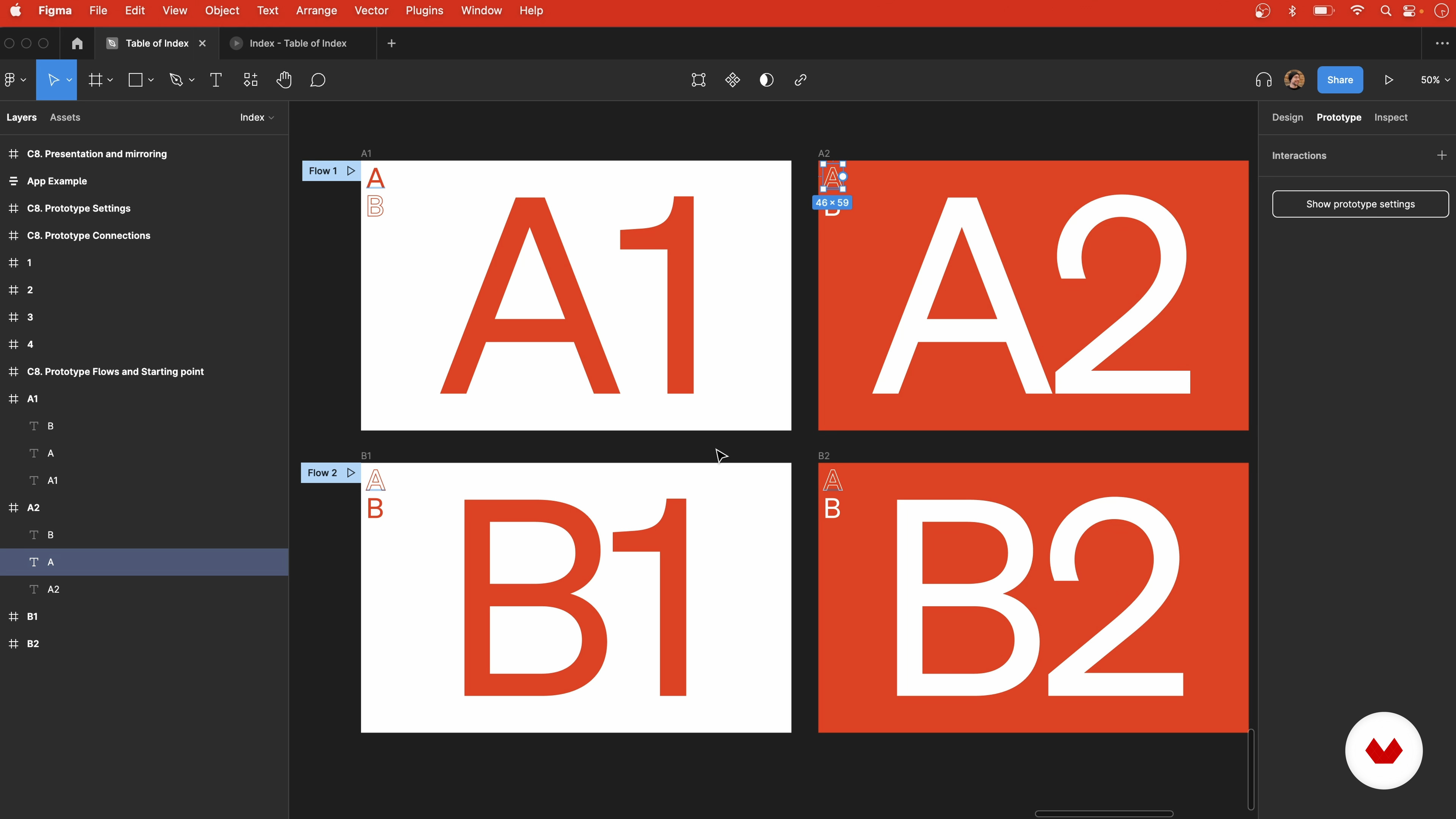Select the Frame tool
This screenshot has width=1456, height=819.
coord(96,80)
